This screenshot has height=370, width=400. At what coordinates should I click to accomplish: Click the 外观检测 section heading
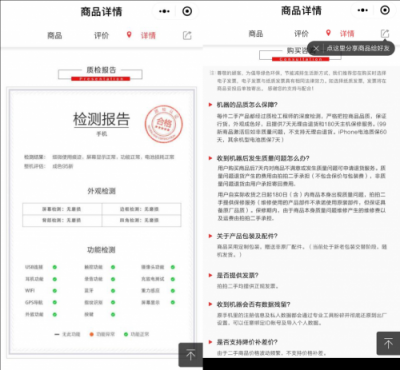coord(101,191)
